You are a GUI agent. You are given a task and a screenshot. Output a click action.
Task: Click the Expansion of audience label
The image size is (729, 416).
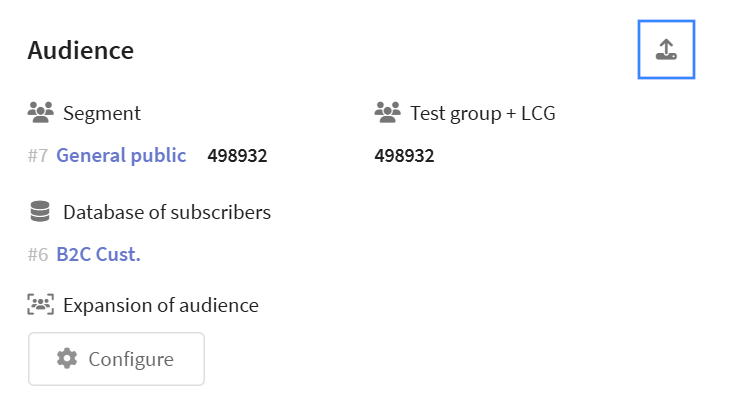click(160, 305)
